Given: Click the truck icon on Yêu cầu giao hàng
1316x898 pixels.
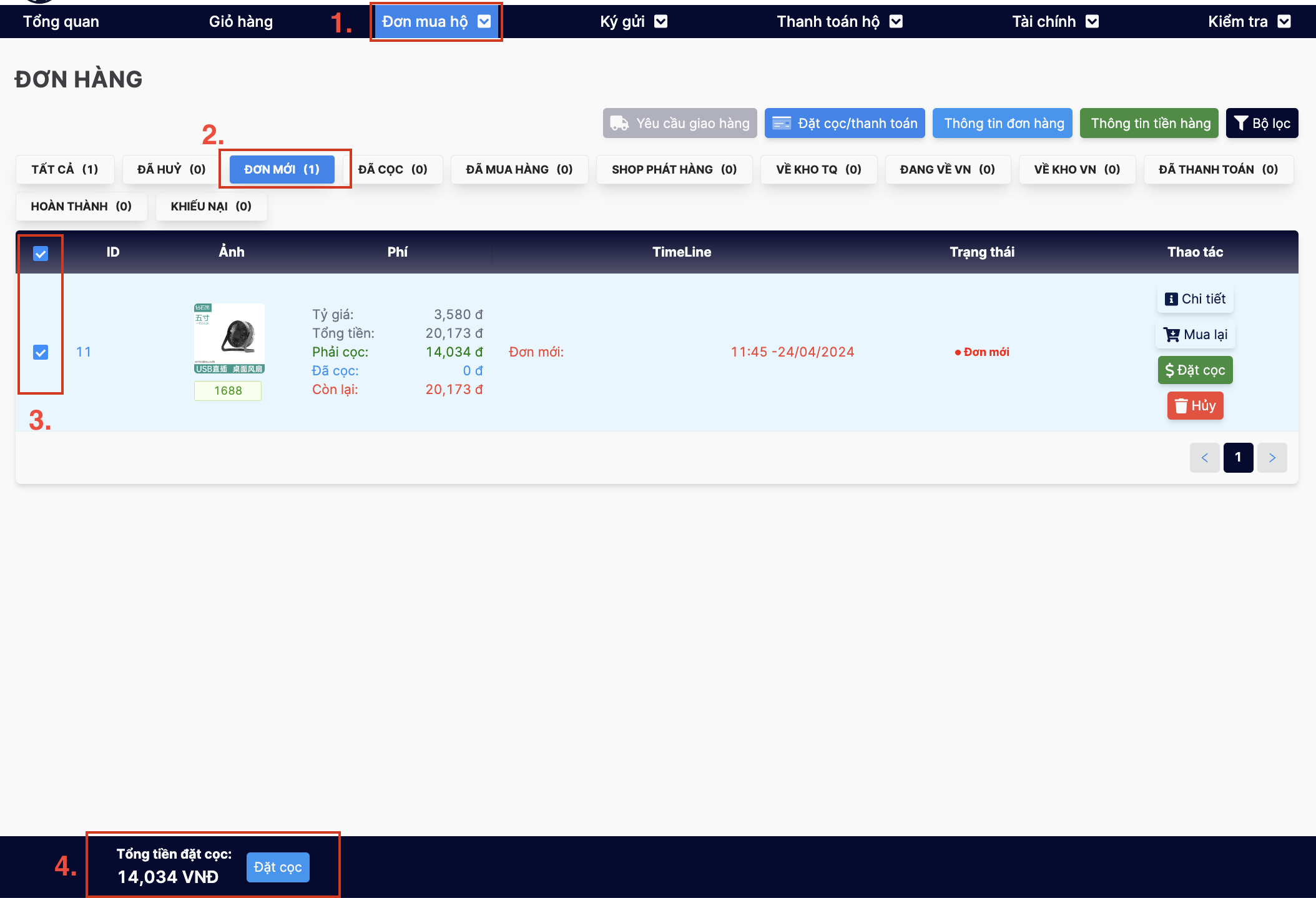Looking at the screenshot, I should pyautogui.click(x=619, y=123).
